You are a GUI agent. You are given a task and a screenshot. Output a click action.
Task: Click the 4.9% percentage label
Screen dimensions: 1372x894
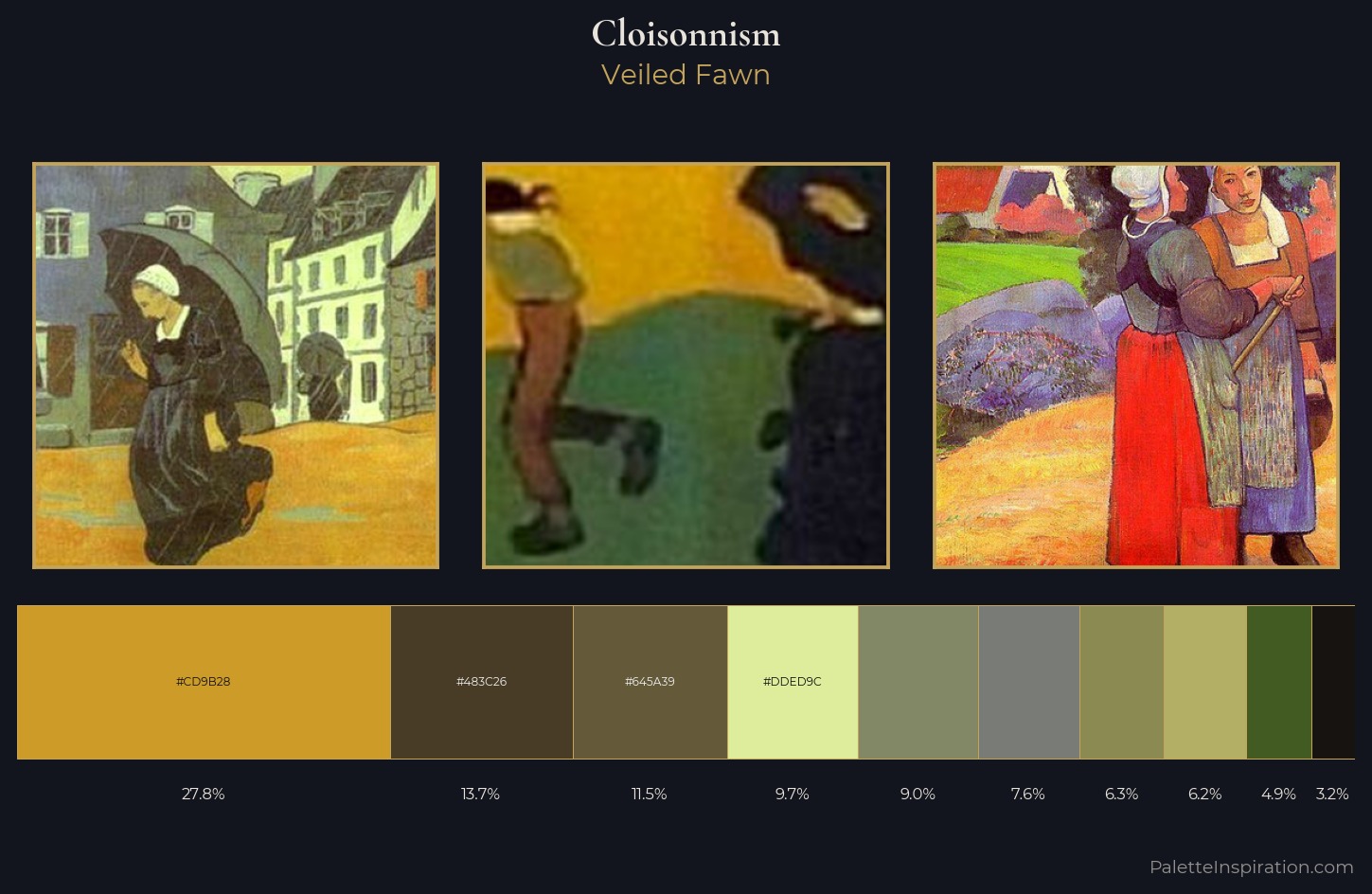tap(1279, 794)
